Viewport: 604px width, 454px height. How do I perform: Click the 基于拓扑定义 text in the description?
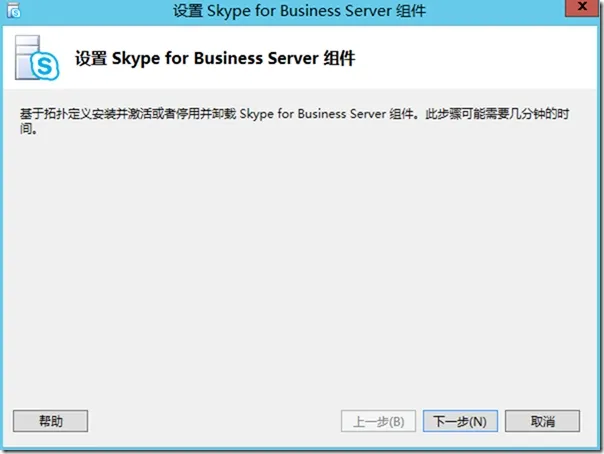click(x=50, y=116)
